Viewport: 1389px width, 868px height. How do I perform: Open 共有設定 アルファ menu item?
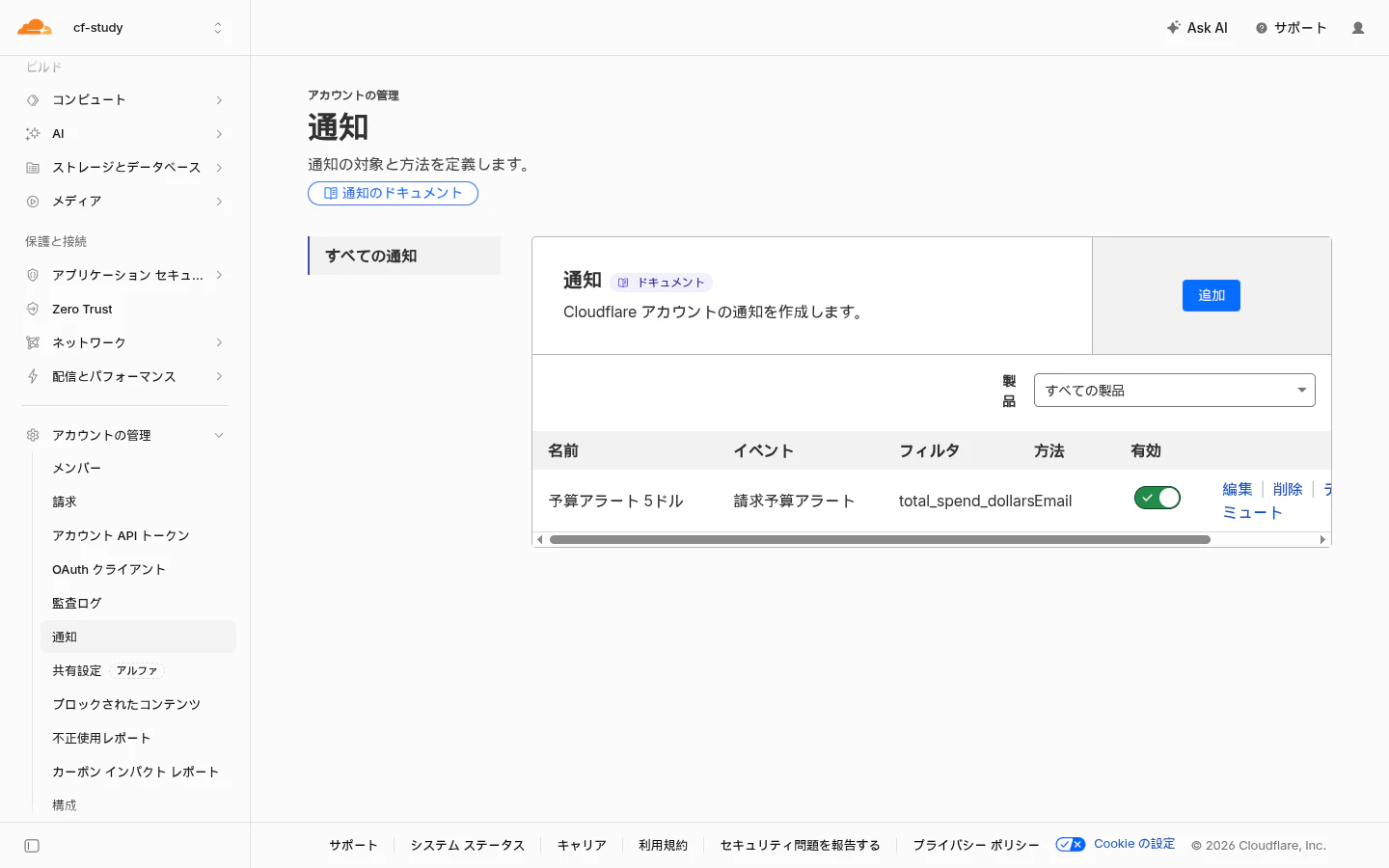(x=138, y=670)
